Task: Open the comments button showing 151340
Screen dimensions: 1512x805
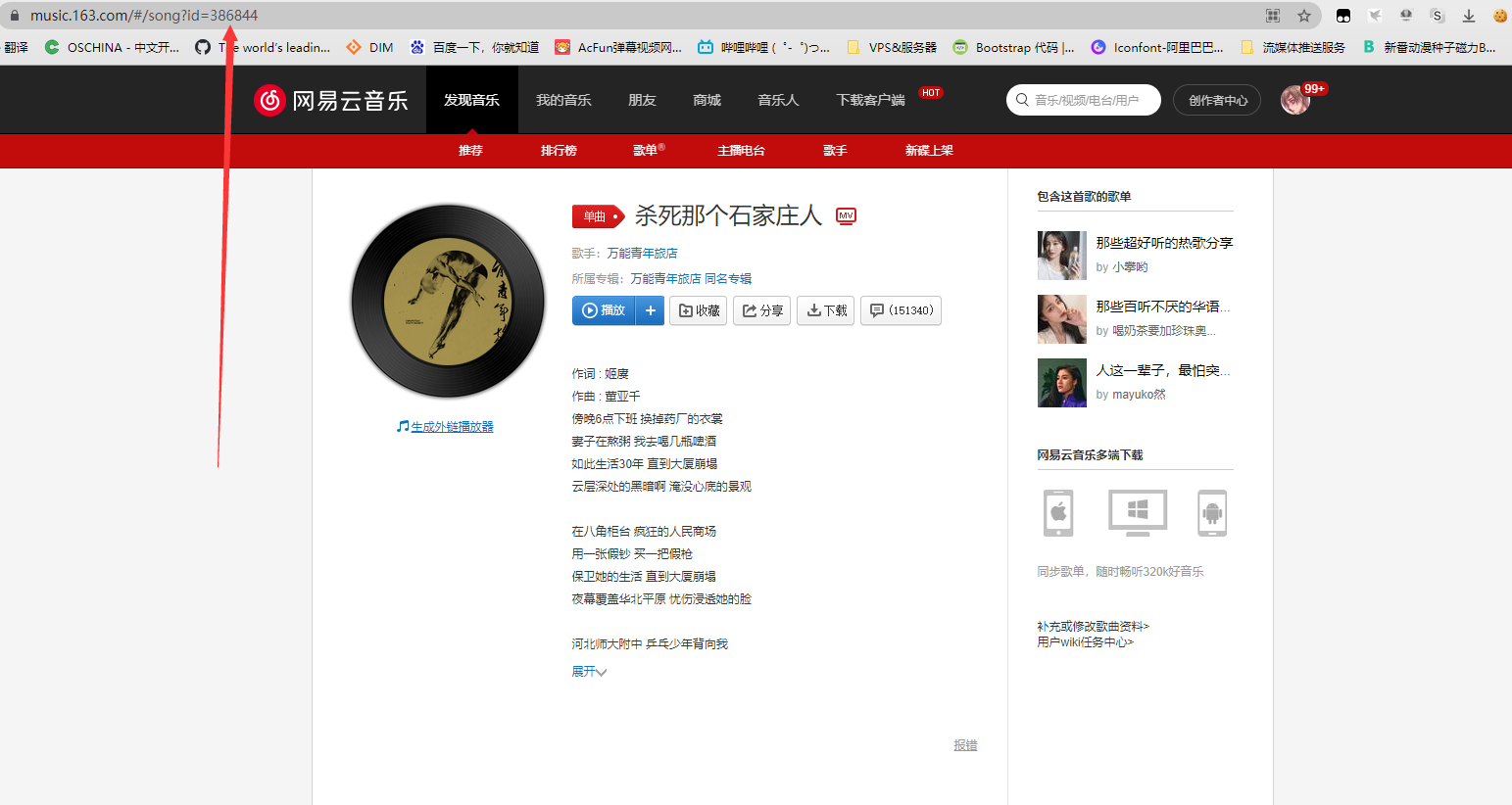Action: tap(901, 310)
